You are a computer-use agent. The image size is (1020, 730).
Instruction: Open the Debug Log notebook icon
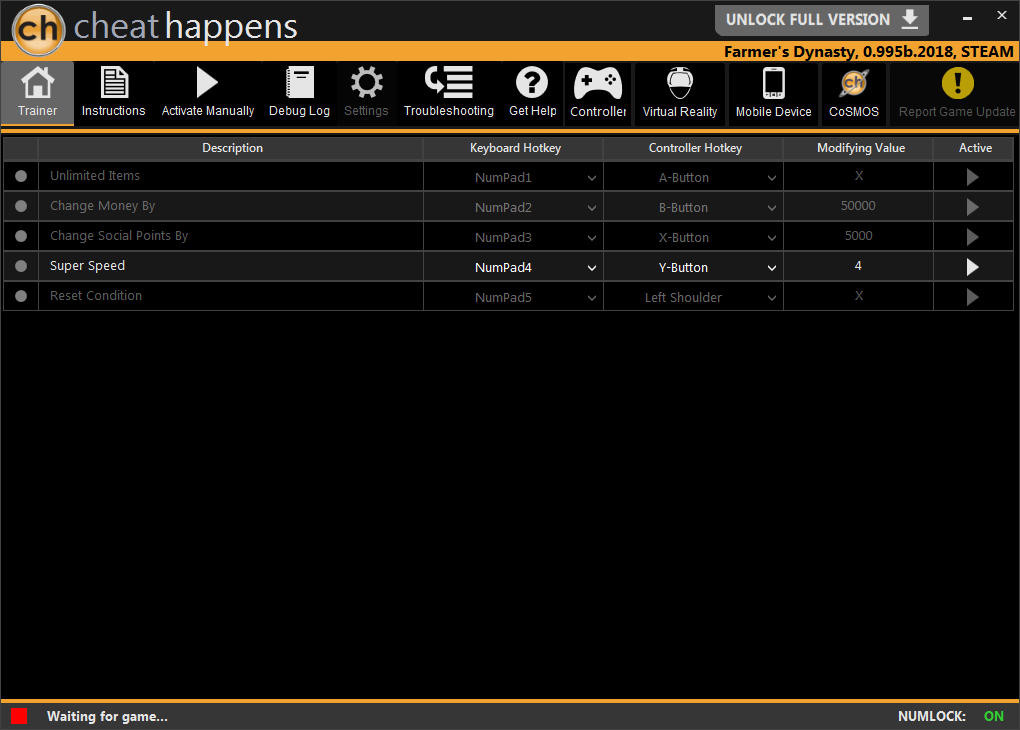[x=300, y=83]
